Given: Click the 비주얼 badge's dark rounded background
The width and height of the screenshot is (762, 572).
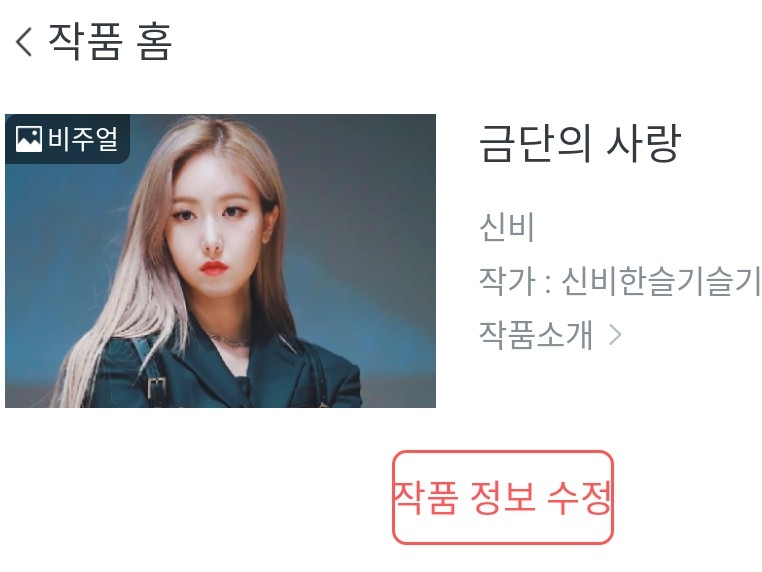Looking at the screenshot, I should click(67, 139).
